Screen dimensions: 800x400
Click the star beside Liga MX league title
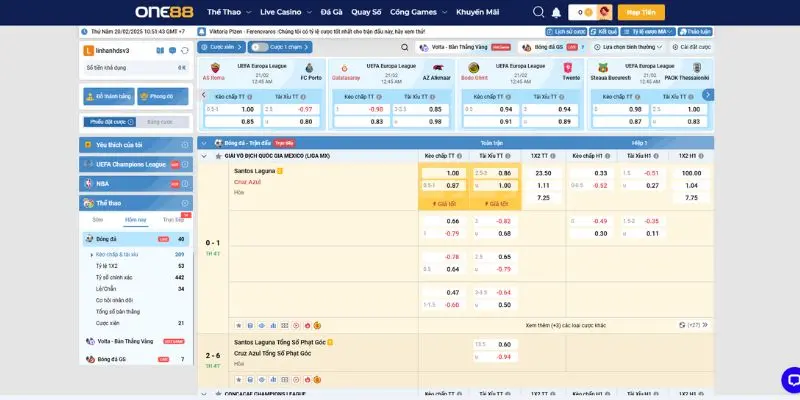point(218,156)
